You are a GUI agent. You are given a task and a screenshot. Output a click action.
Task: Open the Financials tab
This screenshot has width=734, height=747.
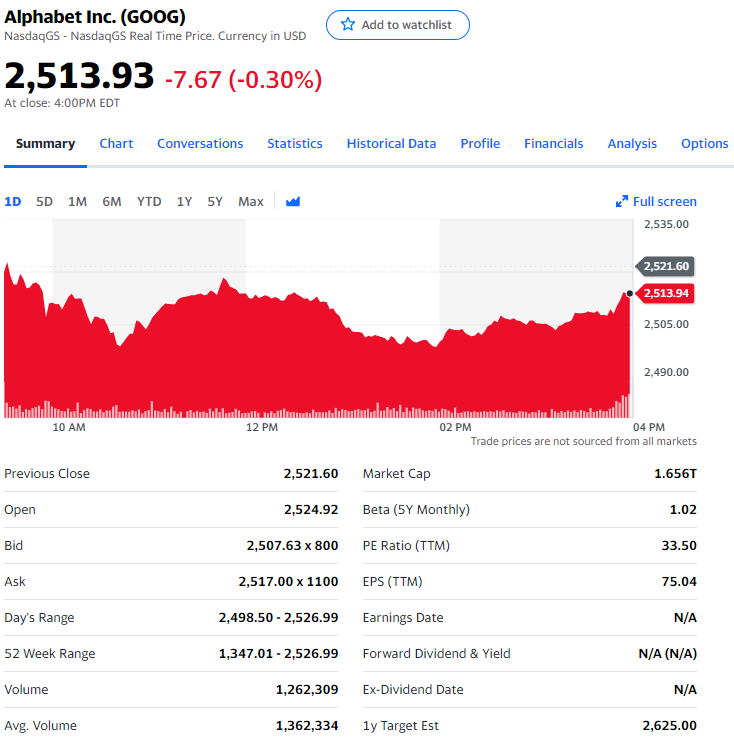pos(553,143)
